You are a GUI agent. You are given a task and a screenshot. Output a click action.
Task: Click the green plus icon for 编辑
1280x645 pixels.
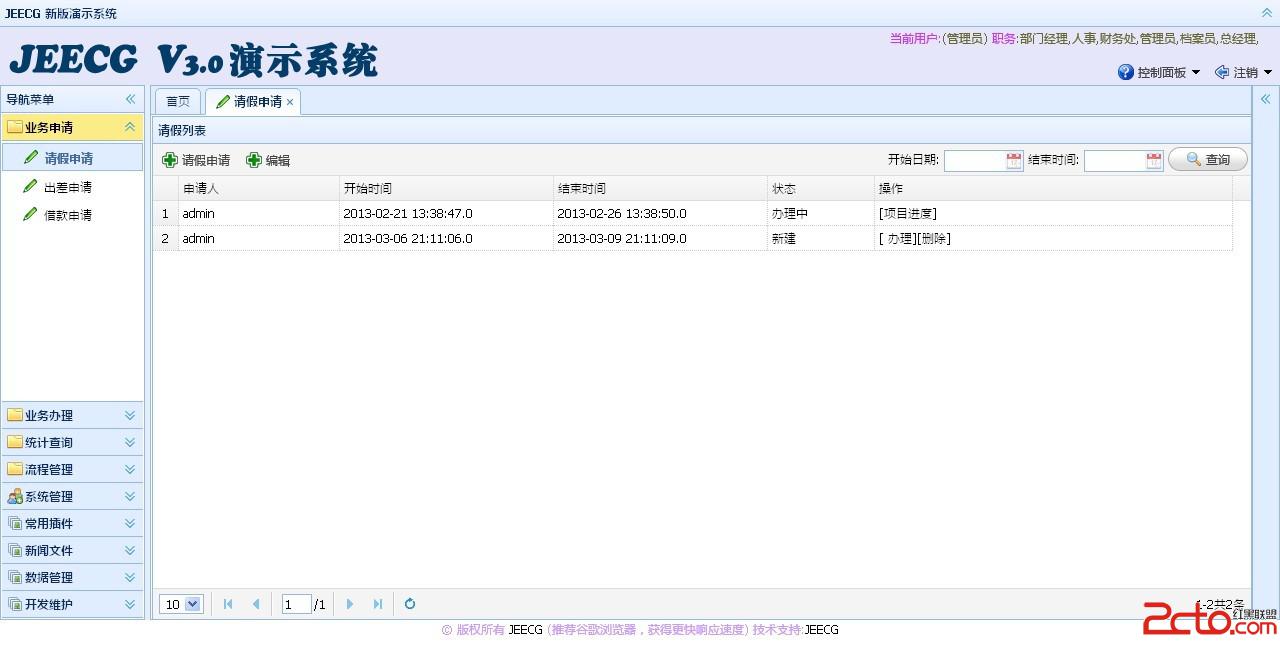(254, 160)
